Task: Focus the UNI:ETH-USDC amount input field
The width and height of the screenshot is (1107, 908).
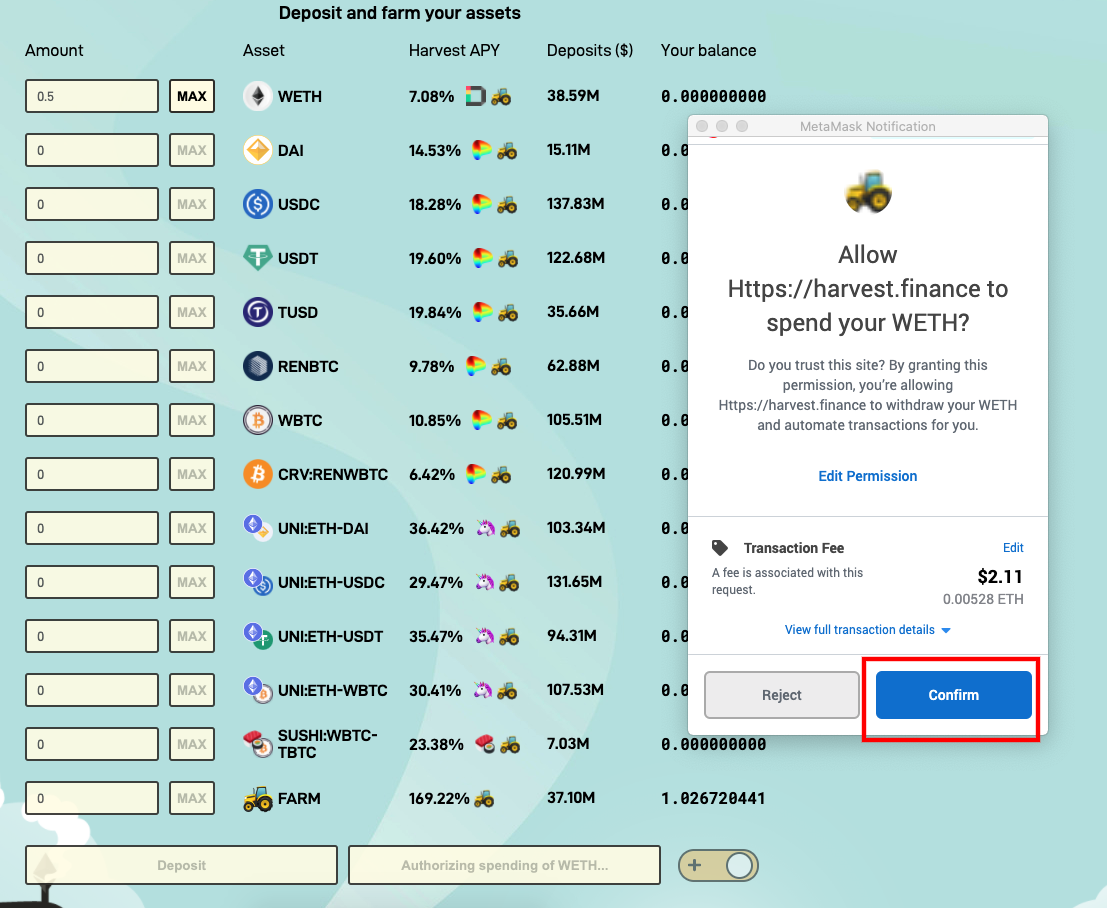Action: click(92, 582)
